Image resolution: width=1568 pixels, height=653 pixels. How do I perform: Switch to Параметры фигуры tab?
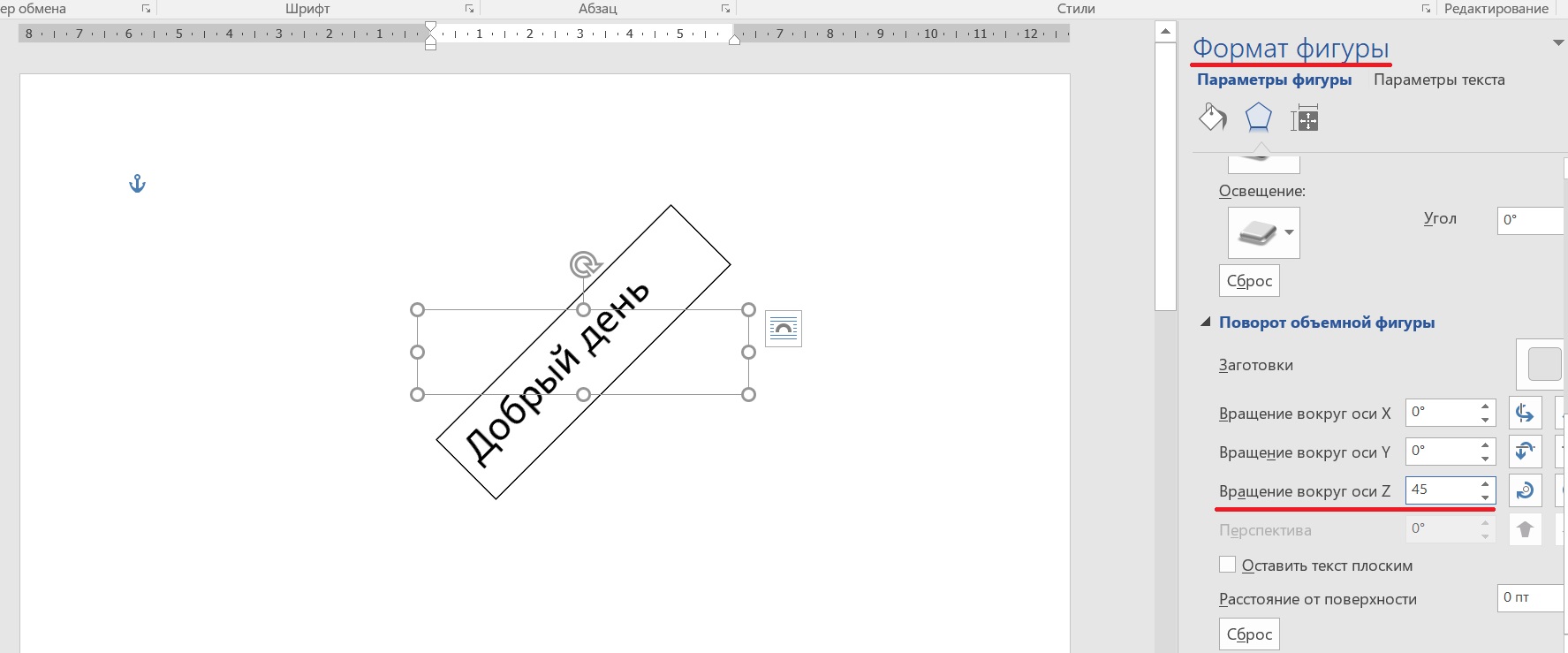point(1274,80)
